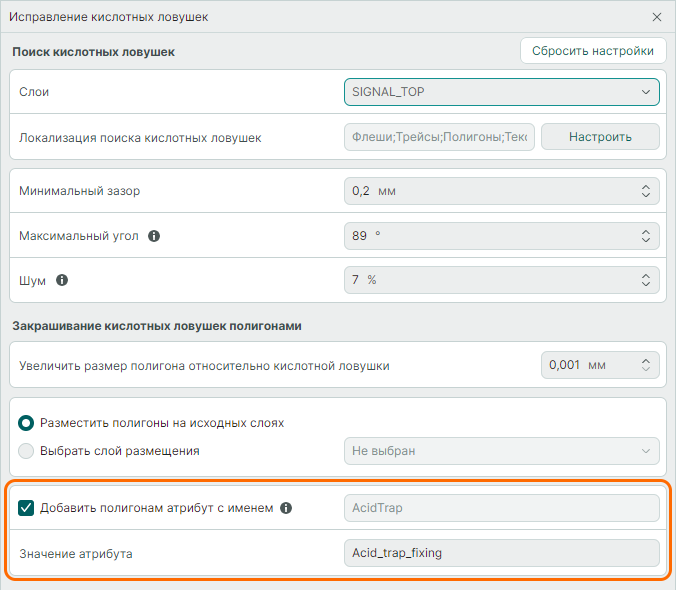Click the Acid_trap_fixing attribute value field

pyautogui.click(x=501, y=553)
